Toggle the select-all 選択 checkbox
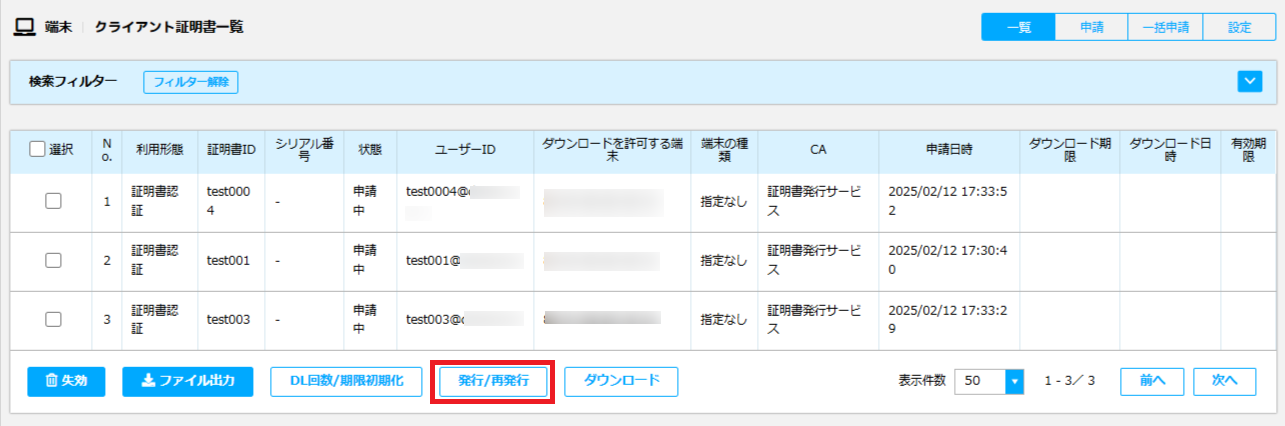Image resolution: width=1285 pixels, height=426 pixels. tap(38, 149)
